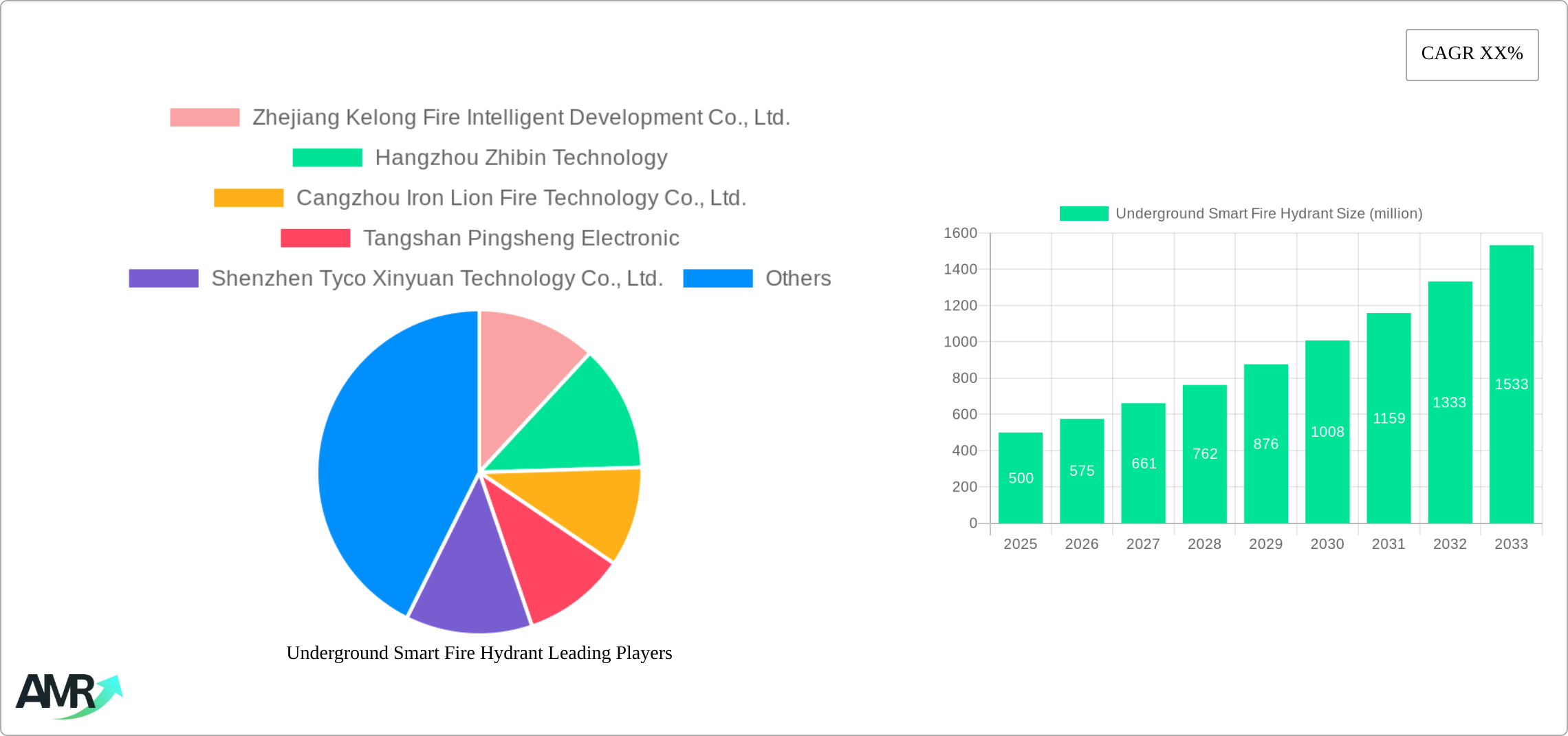Click the 2025 x-axis label
1568x736 pixels.
pos(1021,544)
